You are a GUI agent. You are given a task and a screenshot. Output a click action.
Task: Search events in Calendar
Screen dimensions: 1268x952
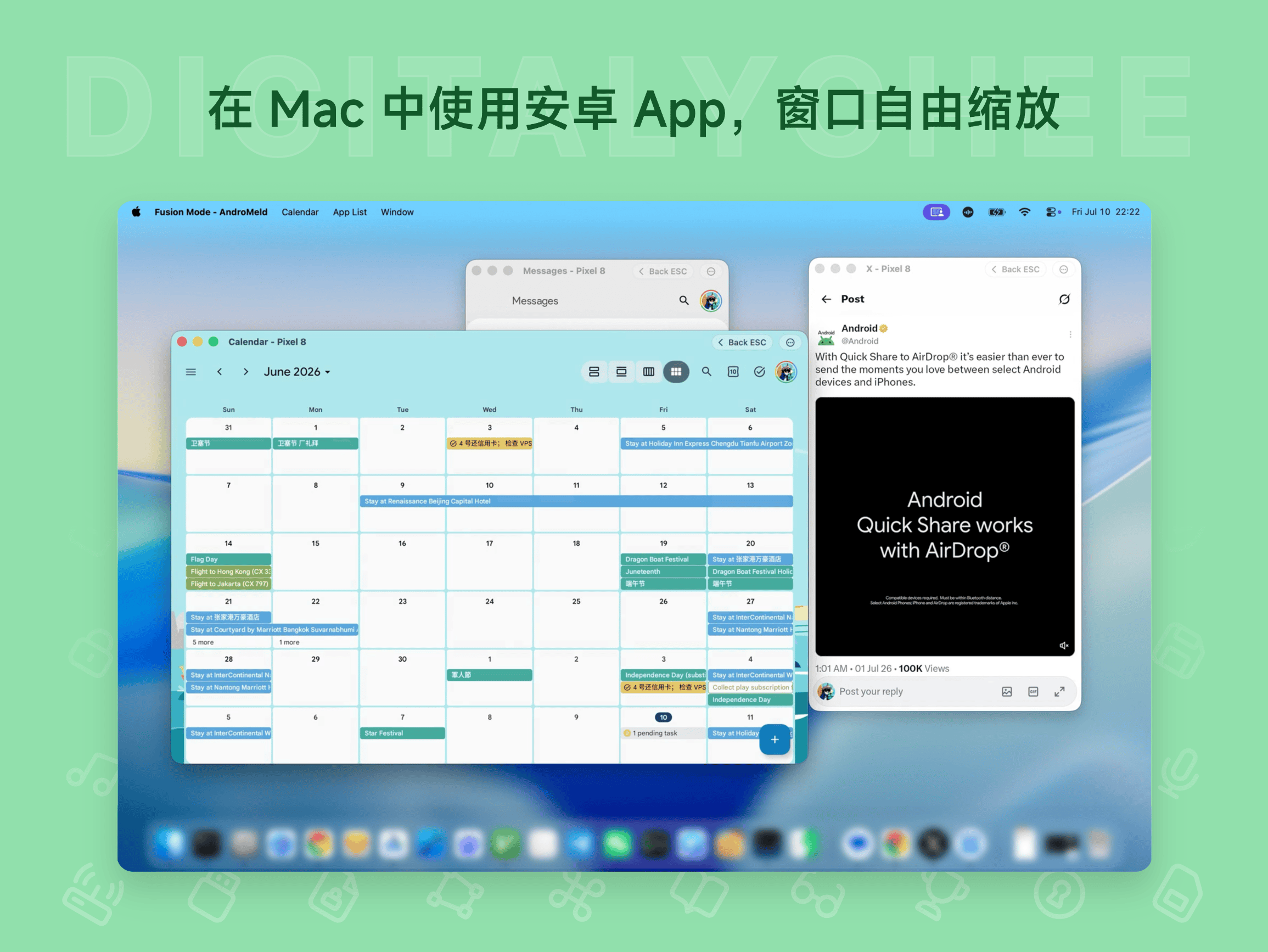tap(707, 372)
